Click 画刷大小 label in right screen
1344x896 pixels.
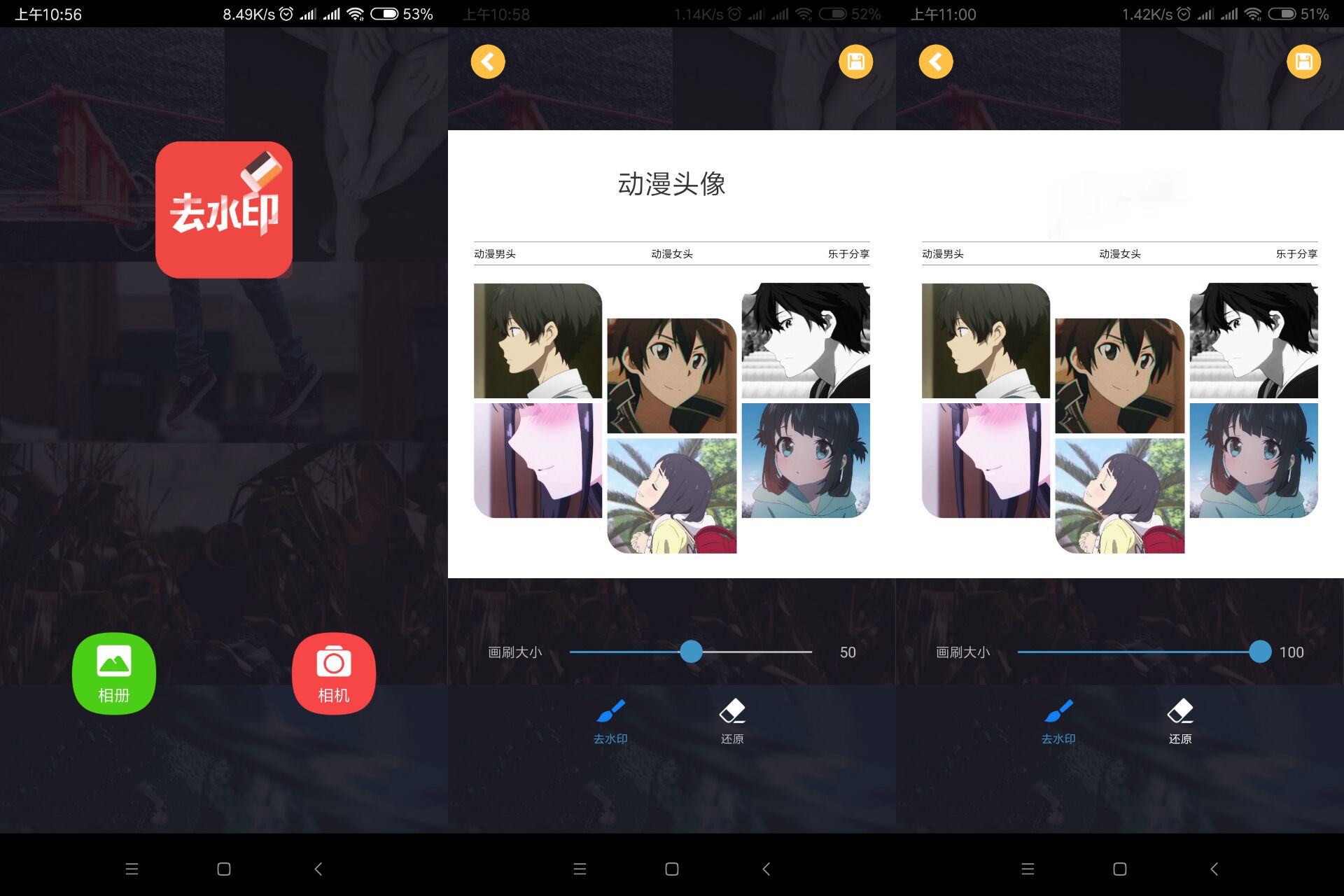coord(963,652)
